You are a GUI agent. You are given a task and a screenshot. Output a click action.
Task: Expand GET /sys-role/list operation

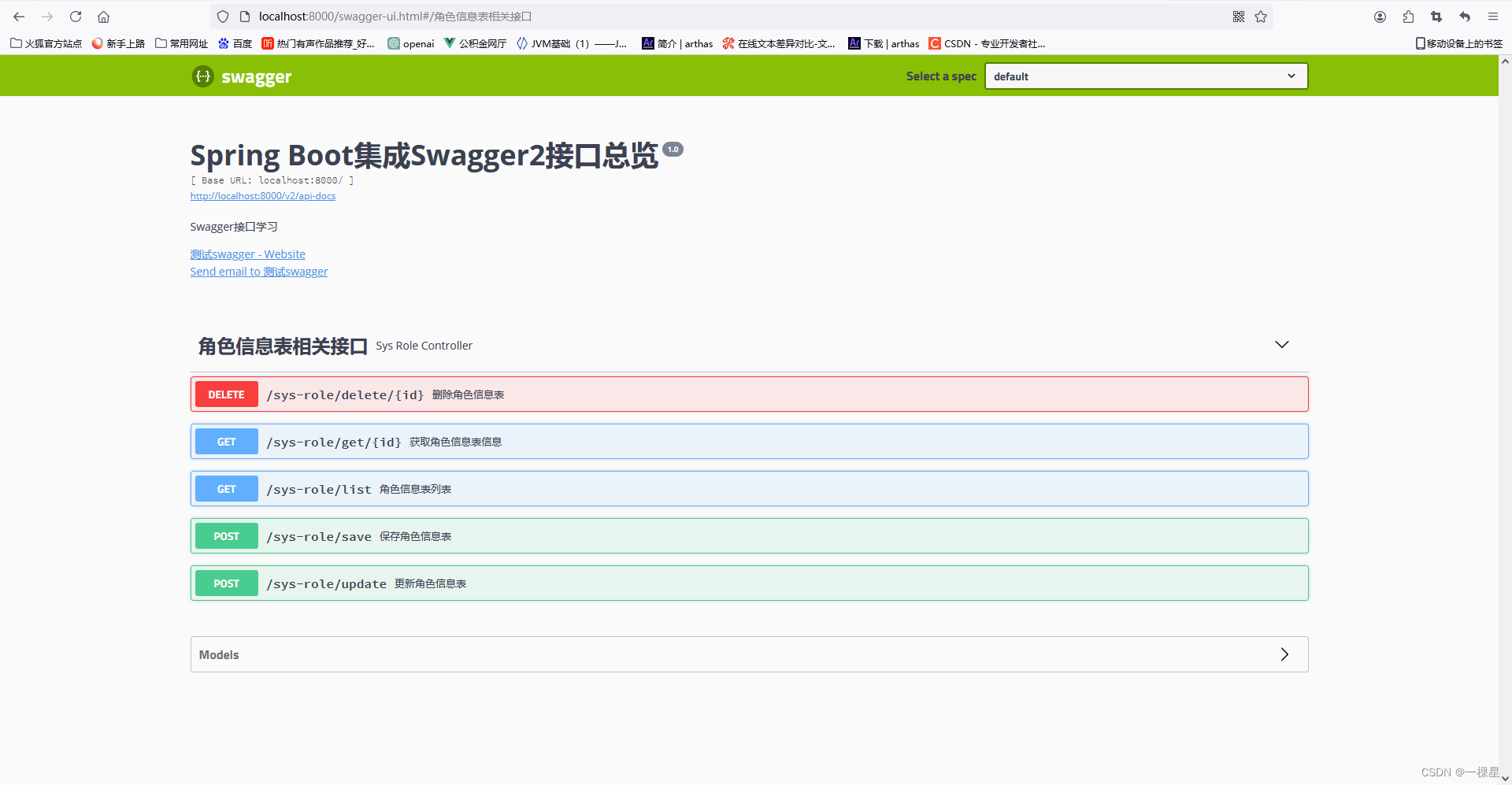[x=749, y=489]
